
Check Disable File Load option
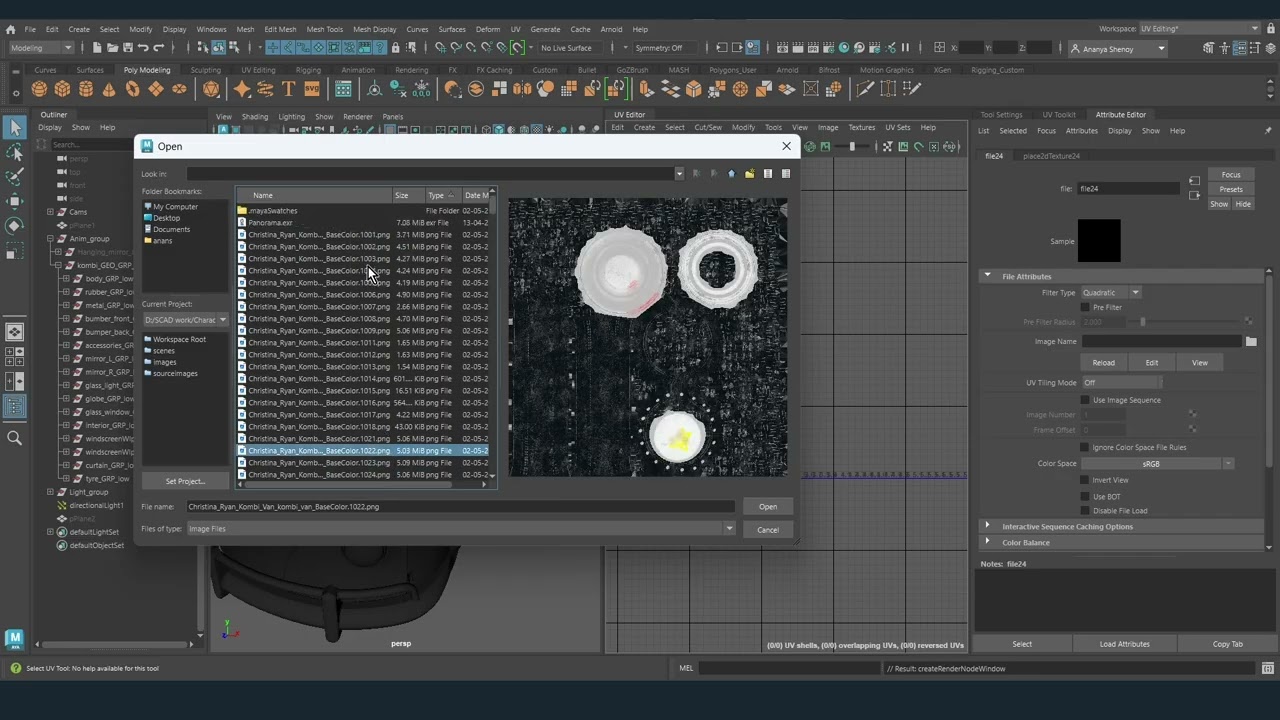(x=1085, y=511)
